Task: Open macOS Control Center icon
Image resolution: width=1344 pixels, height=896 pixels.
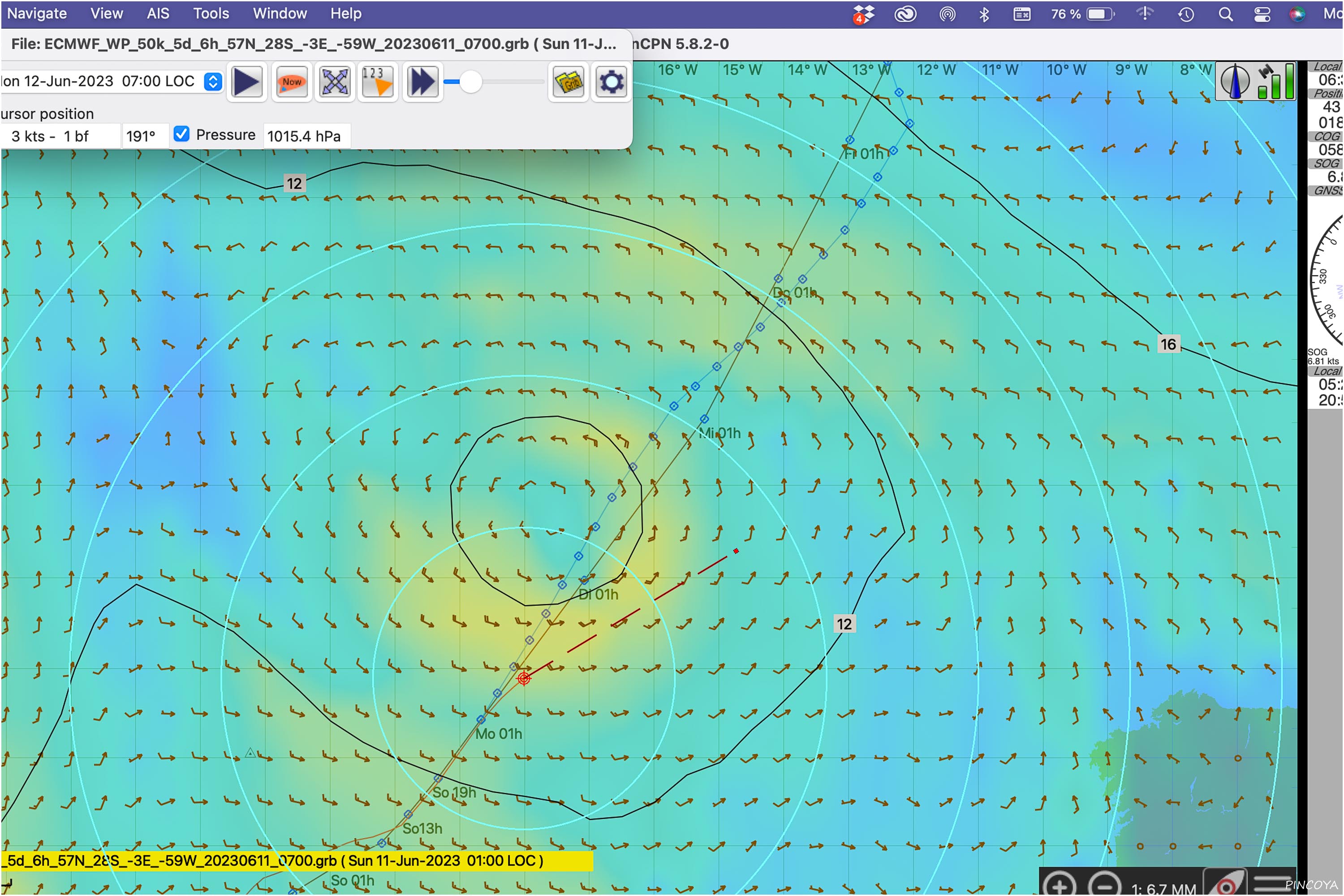Action: [1262, 14]
